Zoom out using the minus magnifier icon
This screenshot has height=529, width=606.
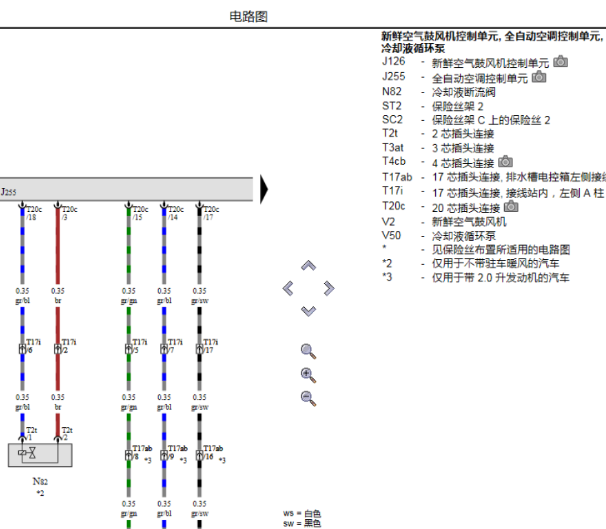pos(308,398)
